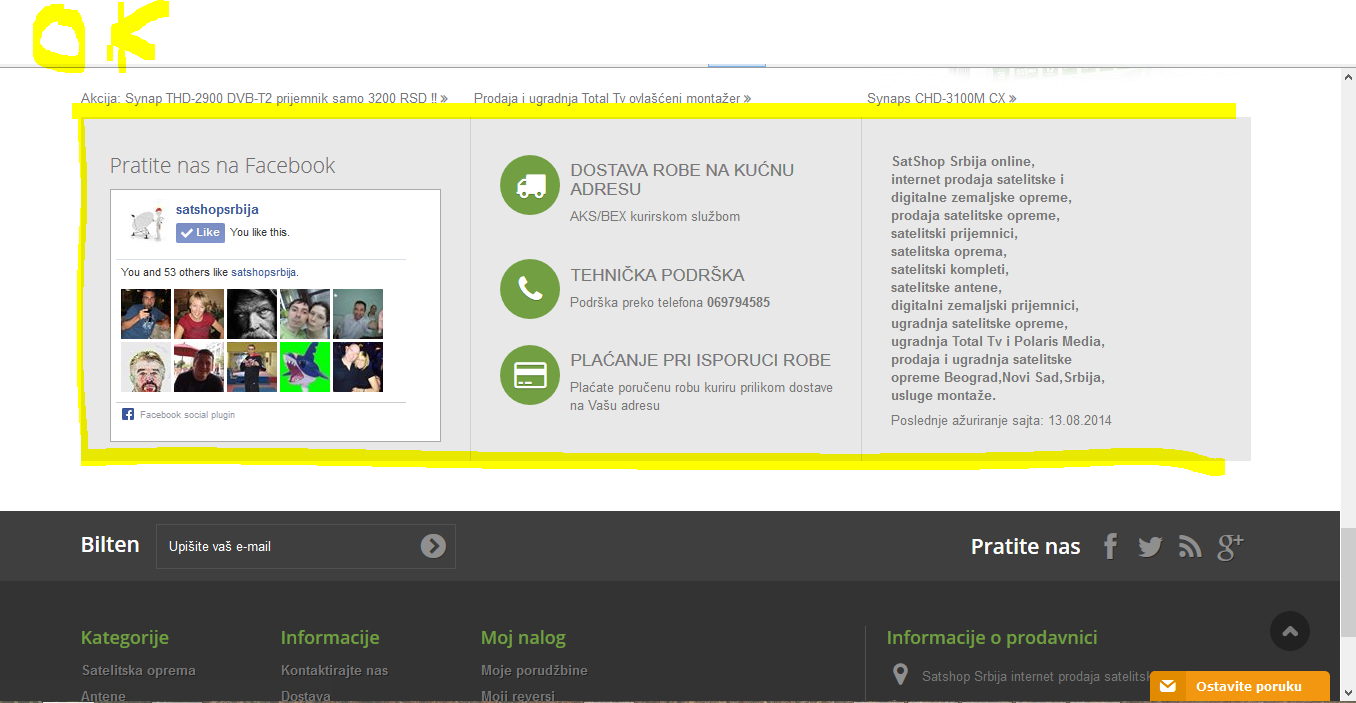Click the Informacije footer heading
Image resolution: width=1356 pixels, height=703 pixels.
tap(330, 637)
